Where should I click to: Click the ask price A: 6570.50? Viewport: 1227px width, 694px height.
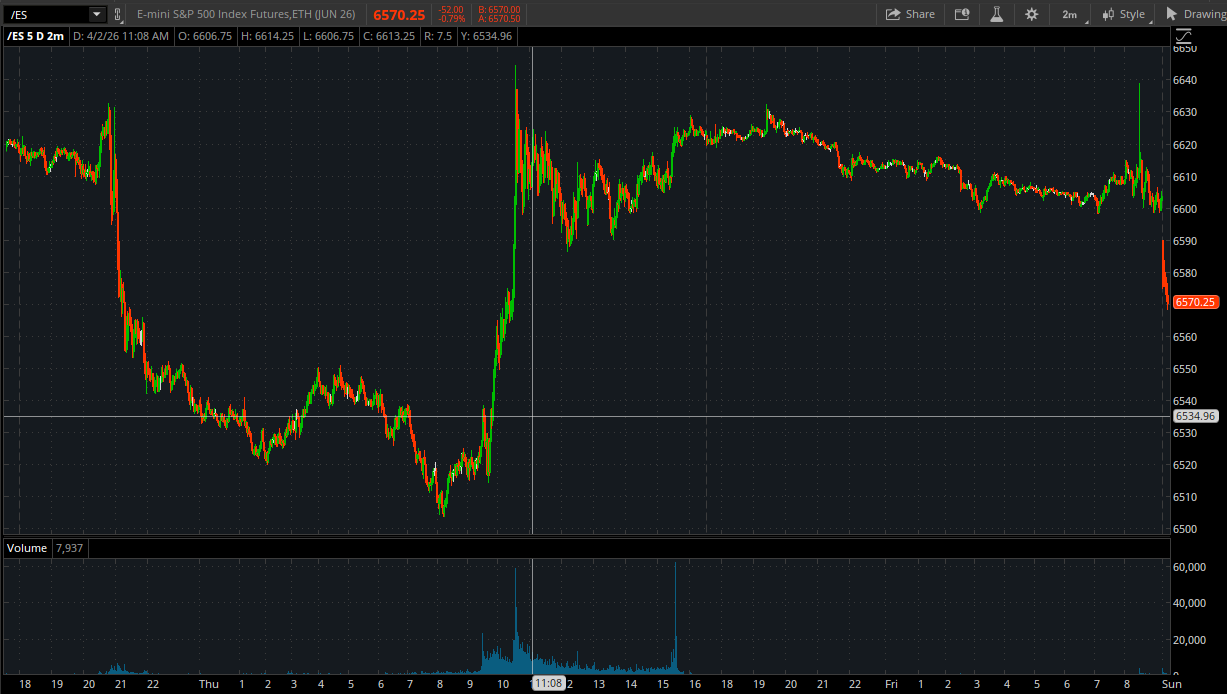pyautogui.click(x=499, y=19)
